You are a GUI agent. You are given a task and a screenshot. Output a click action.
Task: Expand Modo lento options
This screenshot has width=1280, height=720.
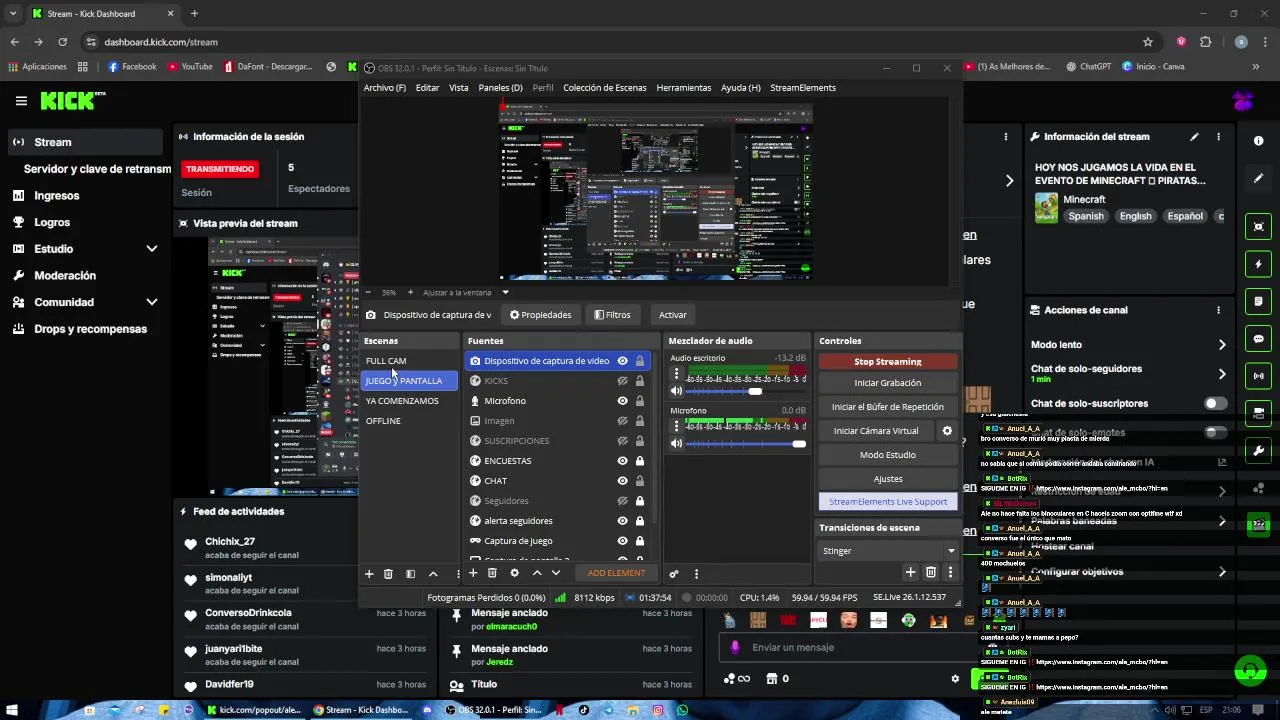point(1222,345)
